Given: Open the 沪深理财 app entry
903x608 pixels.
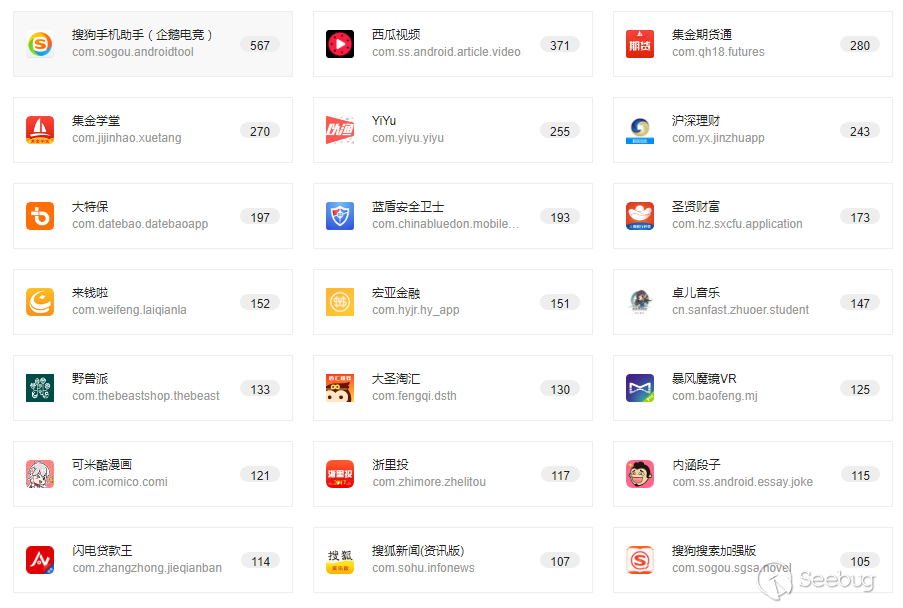Looking at the screenshot, I should point(753,130).
